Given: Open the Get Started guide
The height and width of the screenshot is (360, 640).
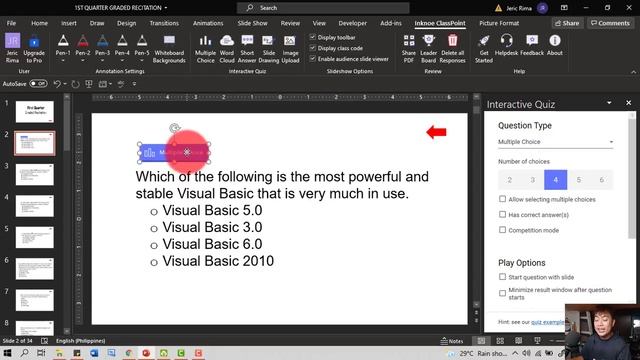Looking at the screenshot, I should click(x=484, y=49).
